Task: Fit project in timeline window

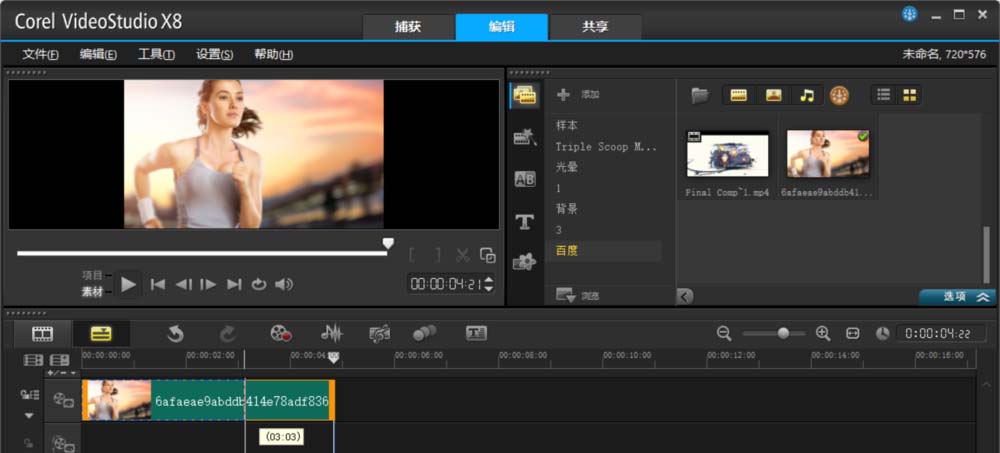Action: (853, 333)
